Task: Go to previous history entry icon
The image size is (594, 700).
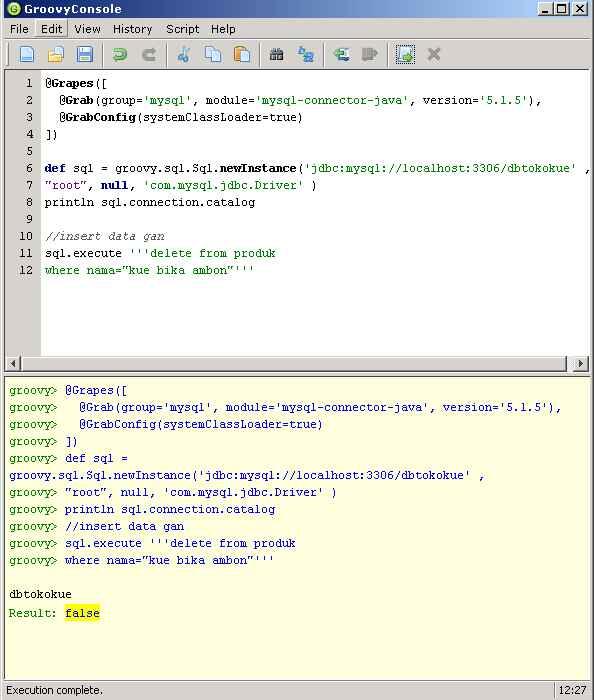Action: click(x=341, y=54)
